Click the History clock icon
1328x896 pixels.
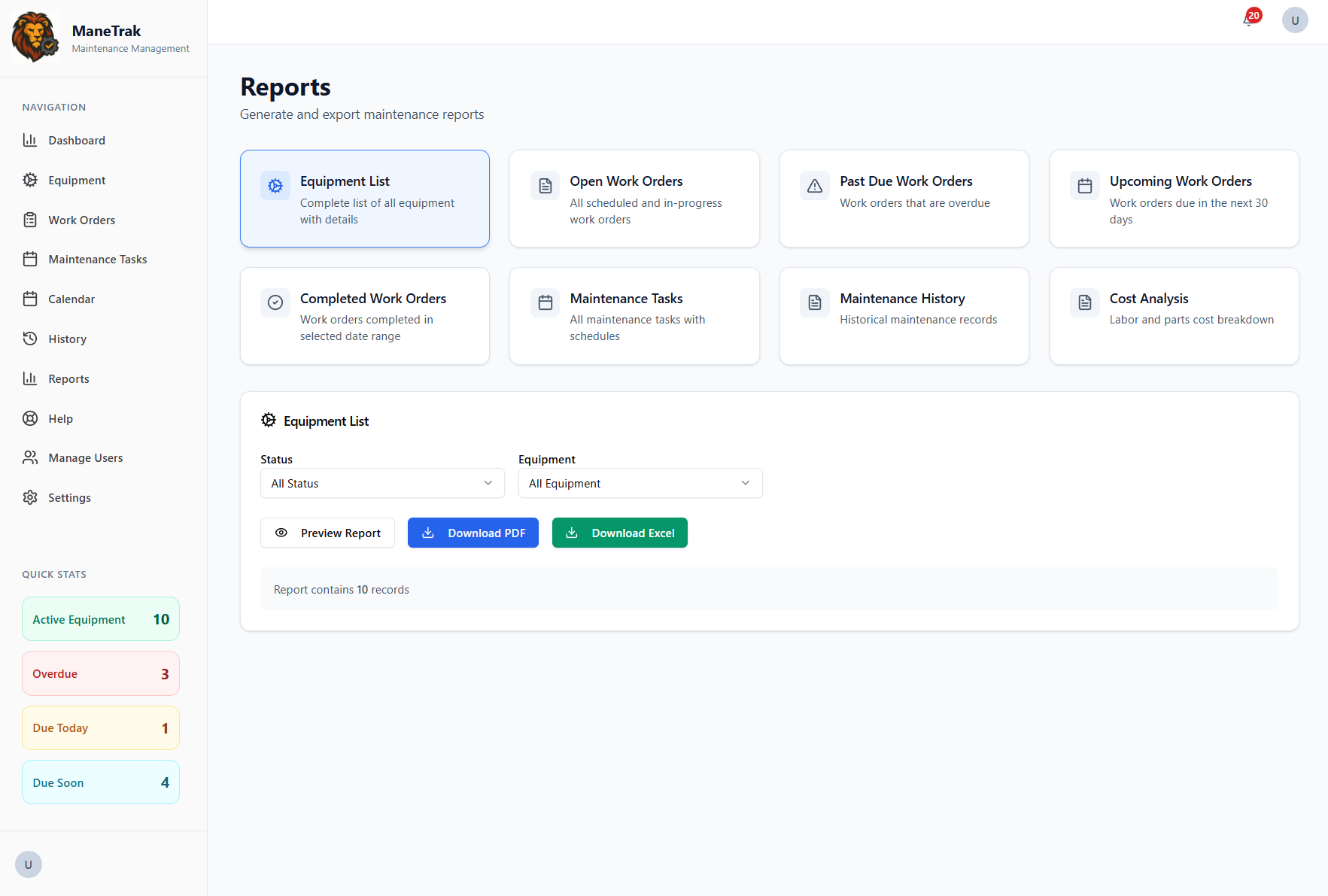[30, 339]
